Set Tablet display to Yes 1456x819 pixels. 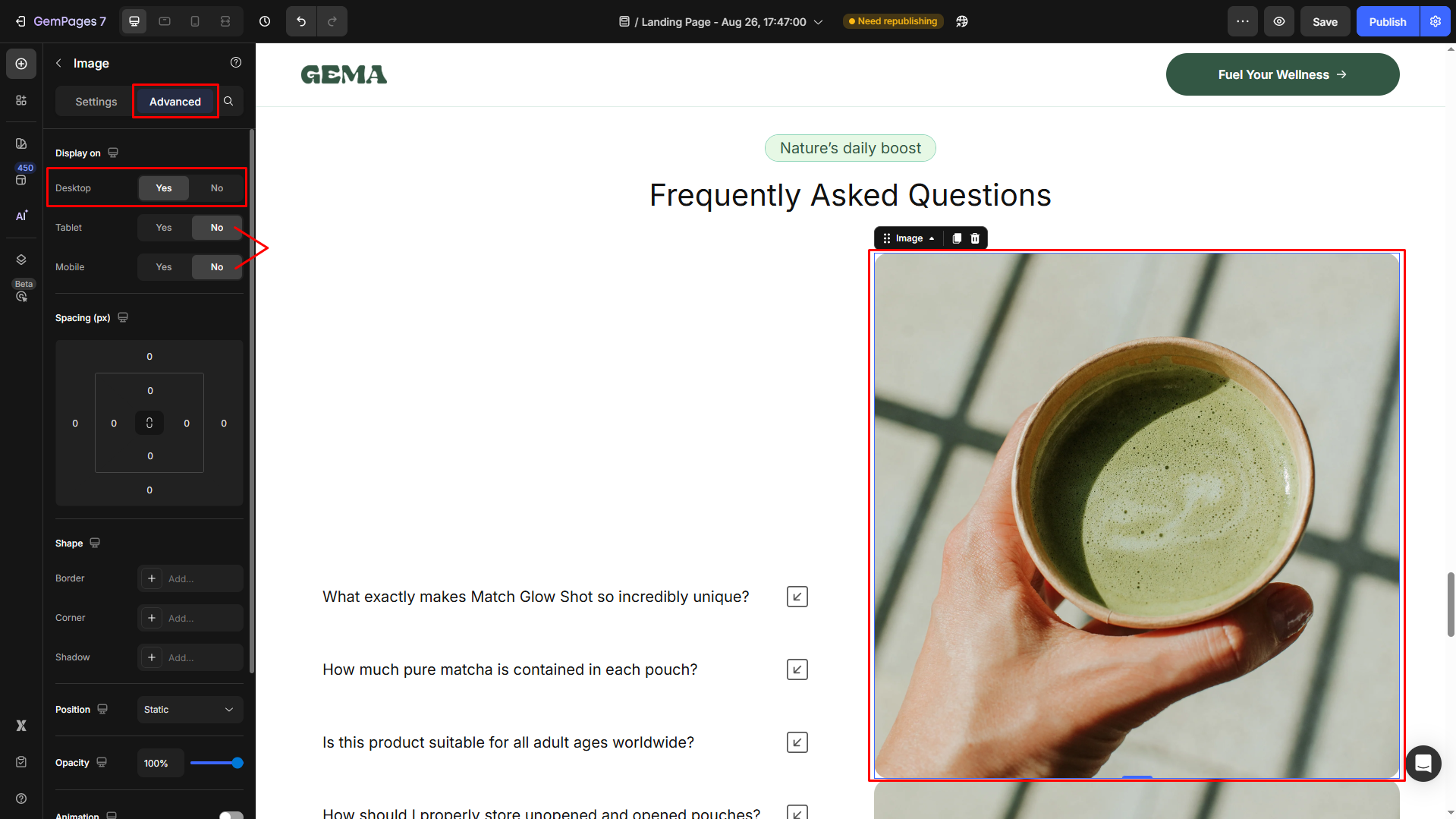click(x=164, y=228)
